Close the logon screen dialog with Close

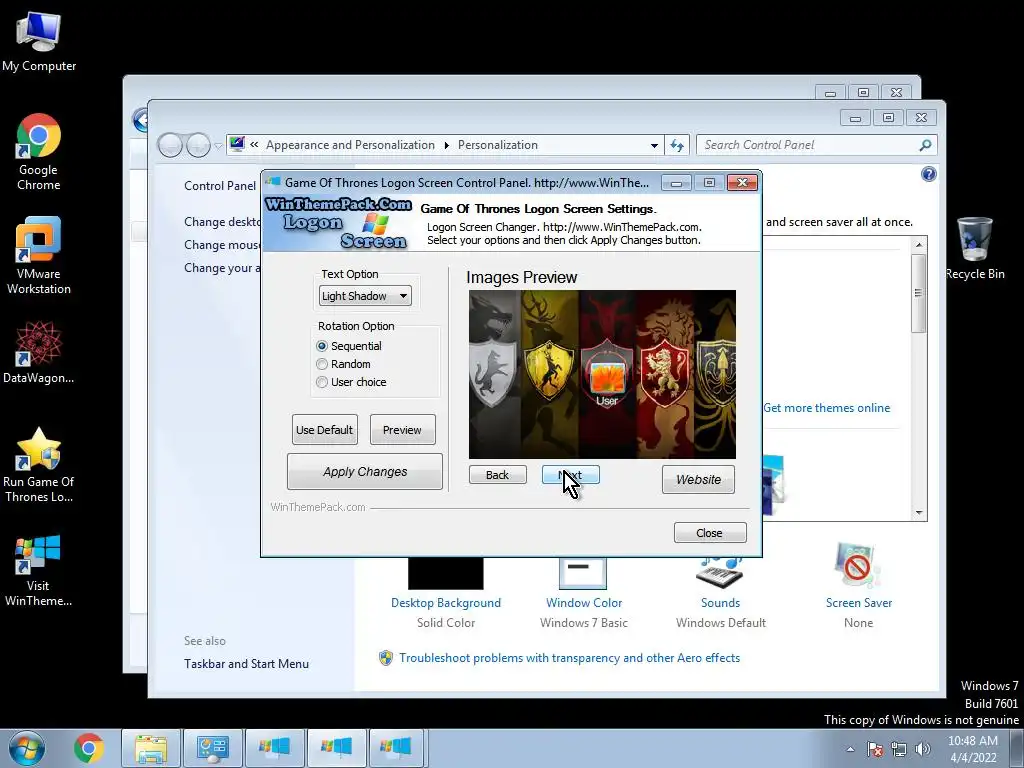pos(710,533)
